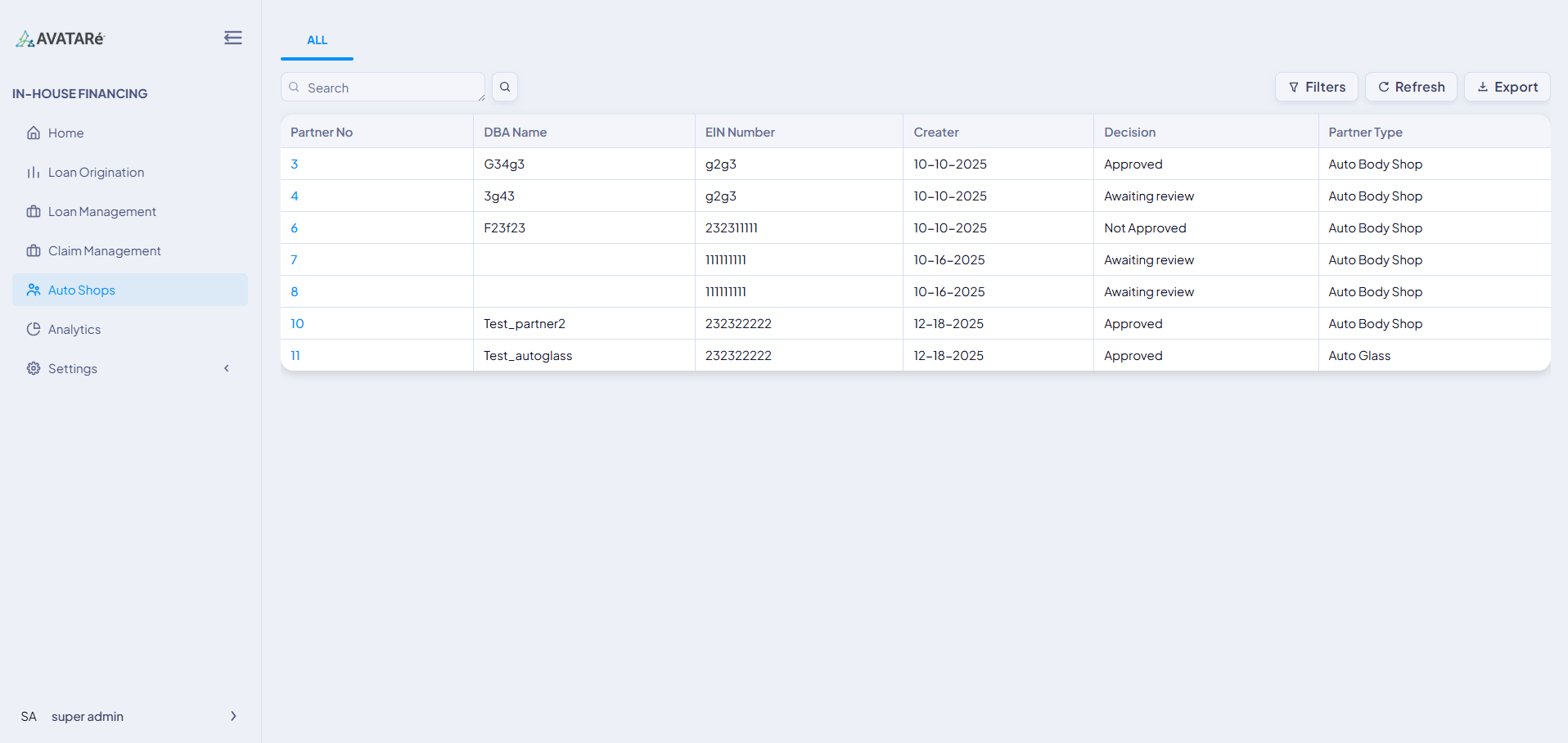Click the Auto Shops people icon
Image resolution: width=1568 pixels, height=743 pixels.
[x=33, y=290]
